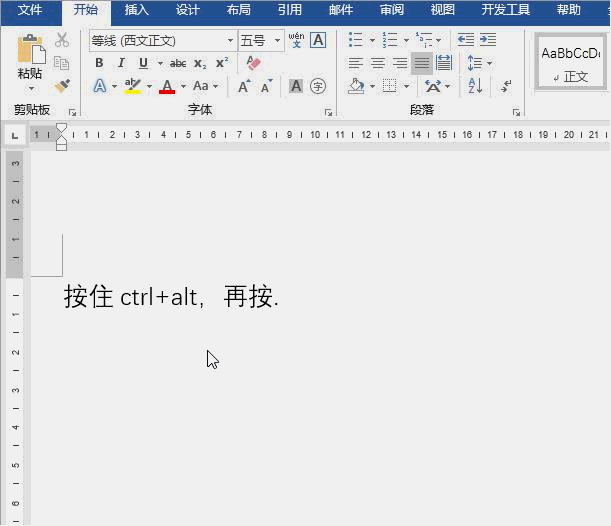The image size is (611, 526).
Task: Open the Underline style arrow
Action: (160, 63)
